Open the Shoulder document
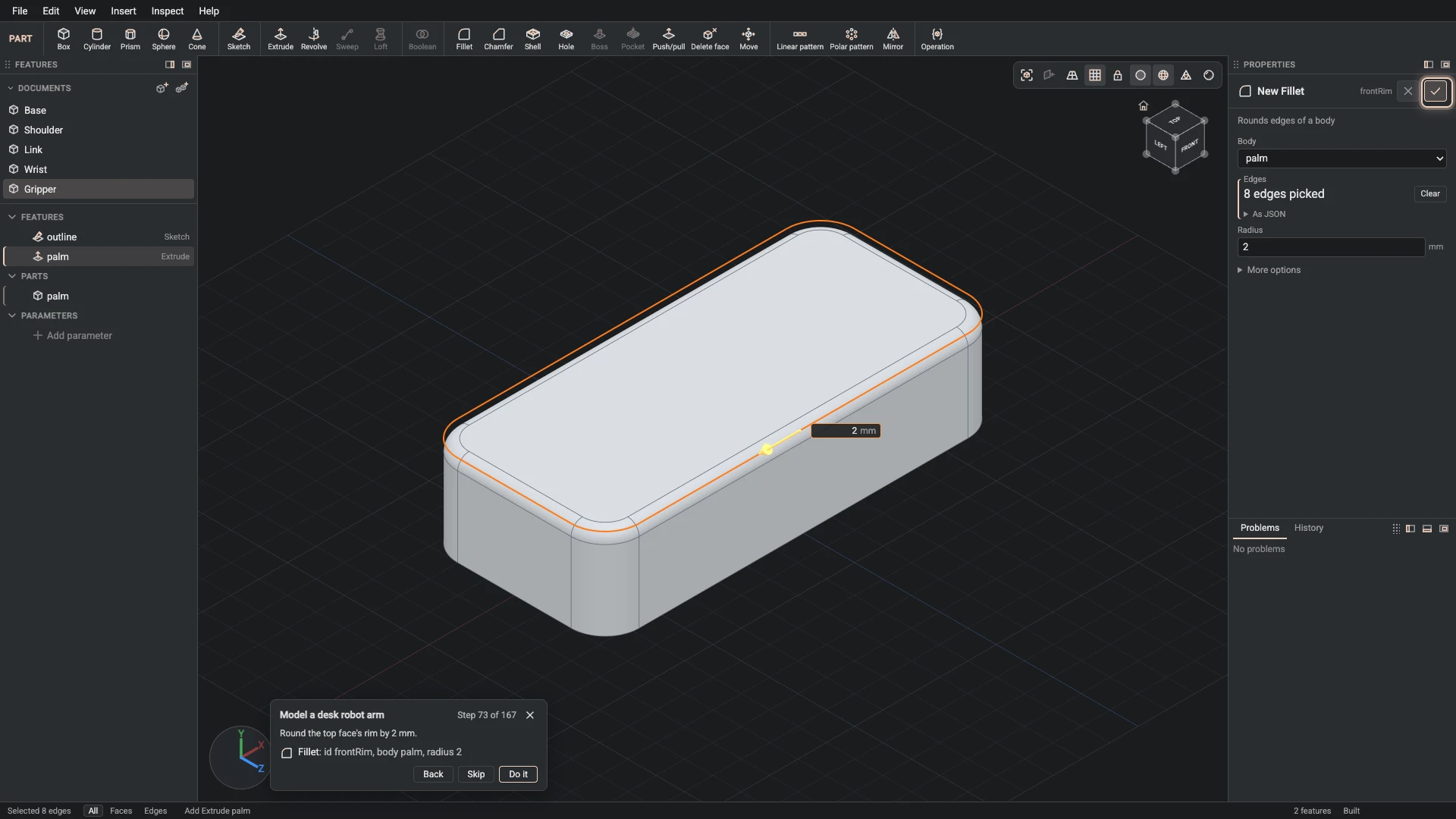This screenshot has height=819, width=1456. pos(99,130)
